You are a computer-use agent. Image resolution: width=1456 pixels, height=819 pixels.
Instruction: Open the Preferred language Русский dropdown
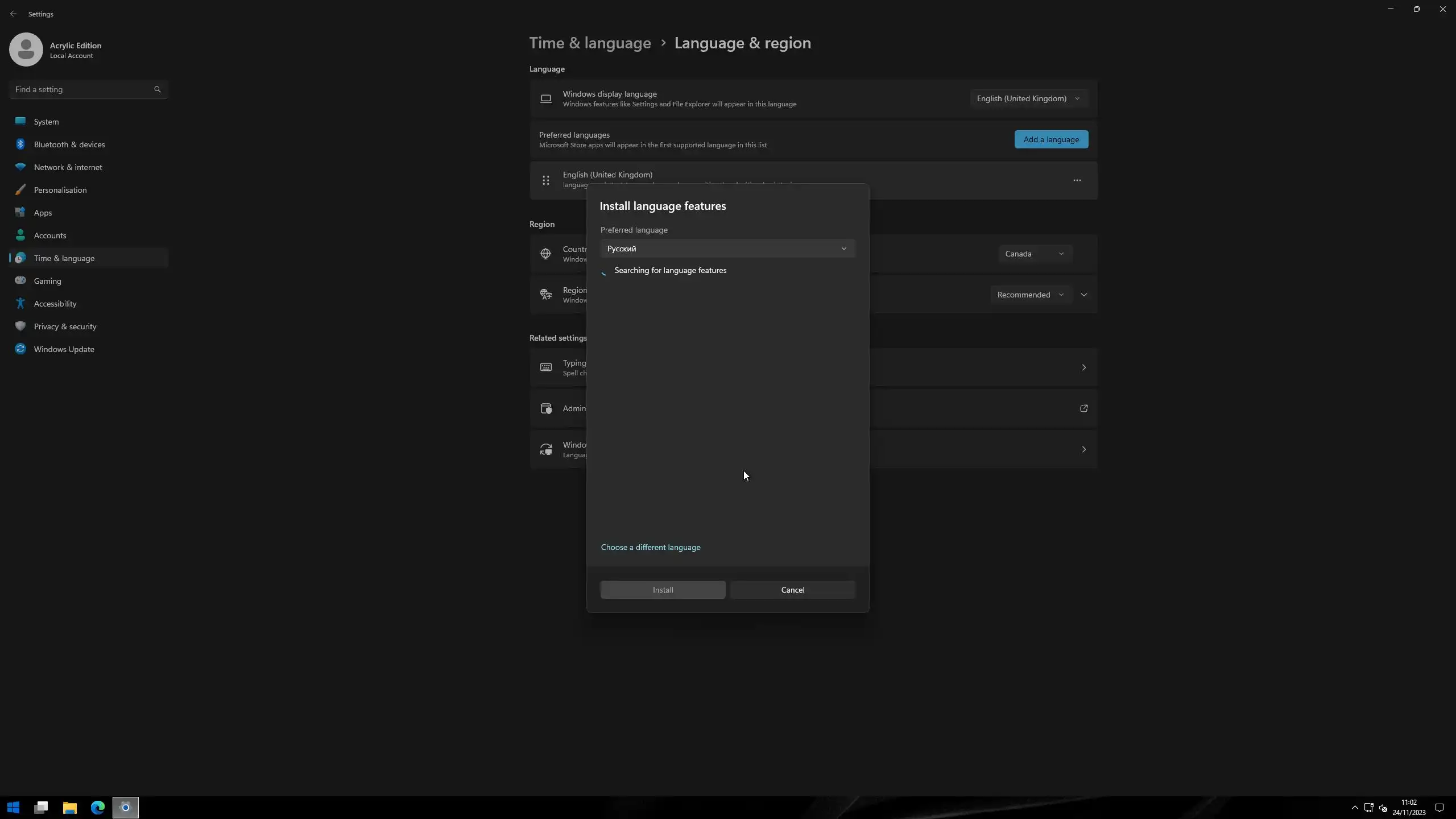pyautogui.click(x=727, y=249)
